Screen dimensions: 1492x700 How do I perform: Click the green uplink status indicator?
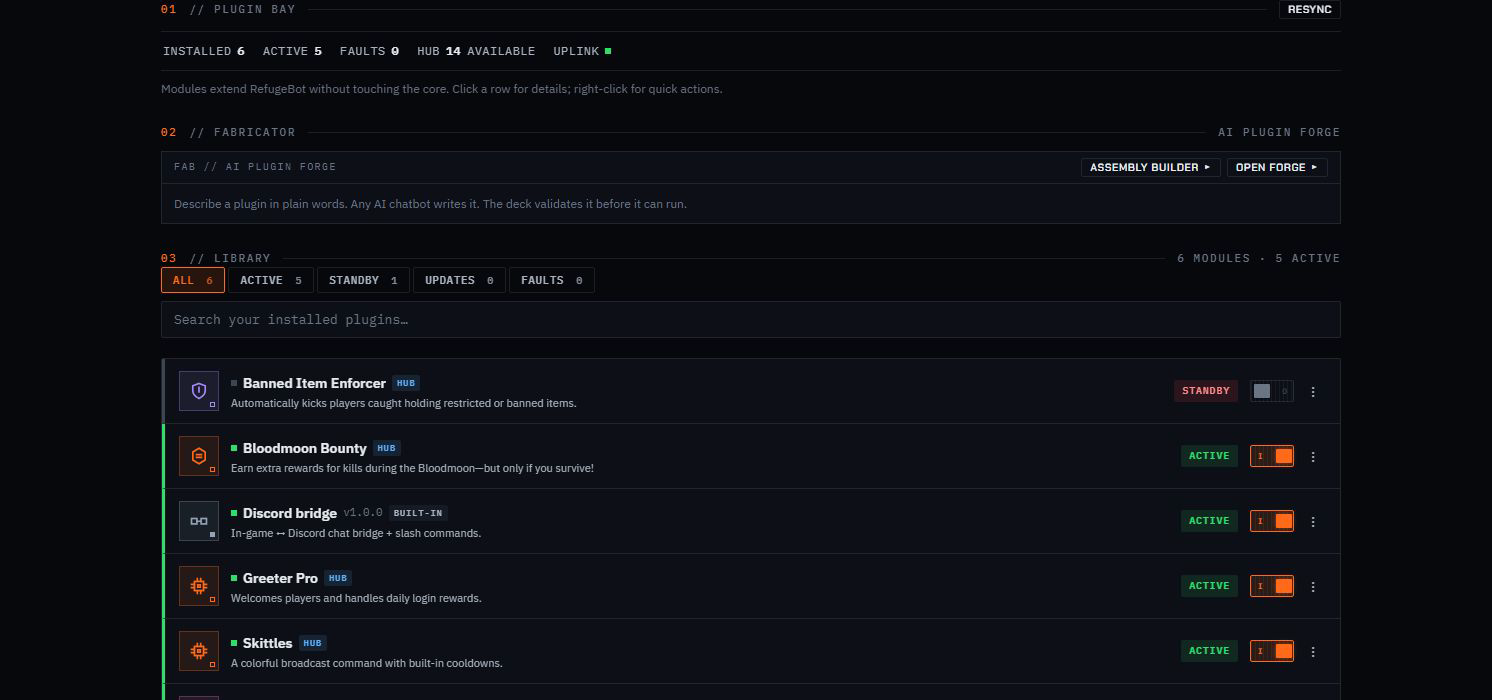tap(608, 51)
